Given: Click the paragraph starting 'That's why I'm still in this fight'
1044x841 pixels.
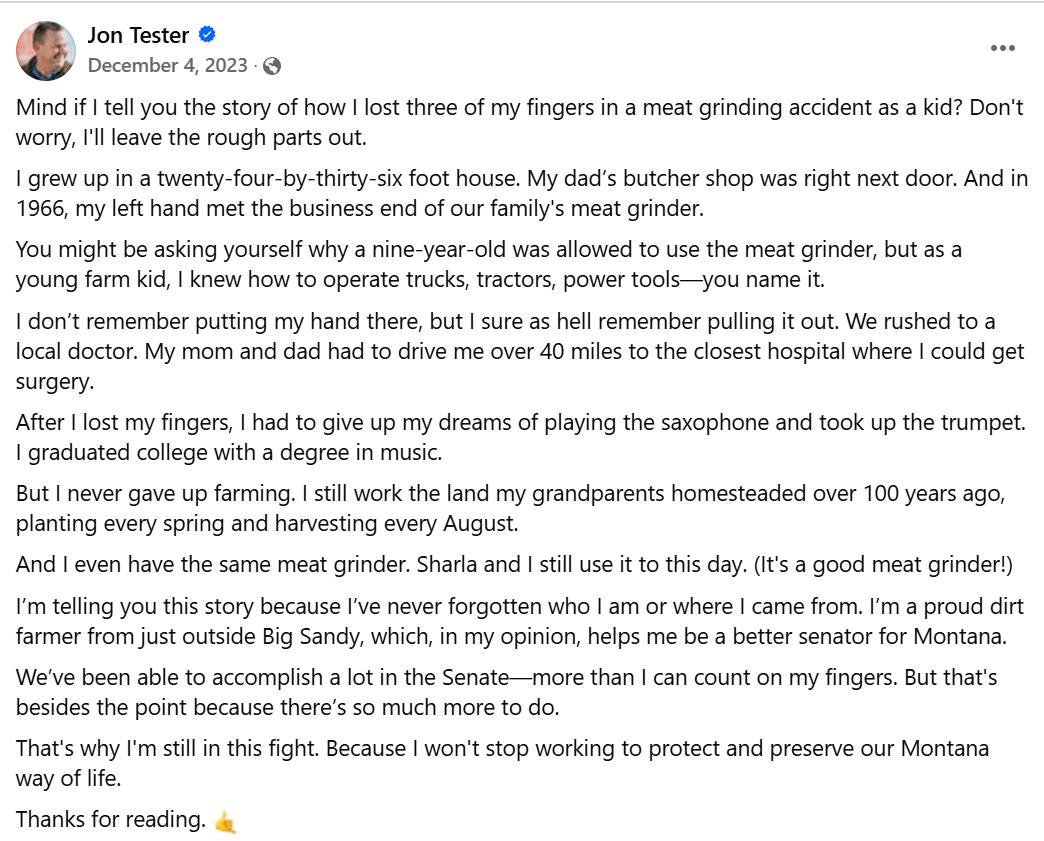Looking at the screenshot, I should tap(502, 763).
